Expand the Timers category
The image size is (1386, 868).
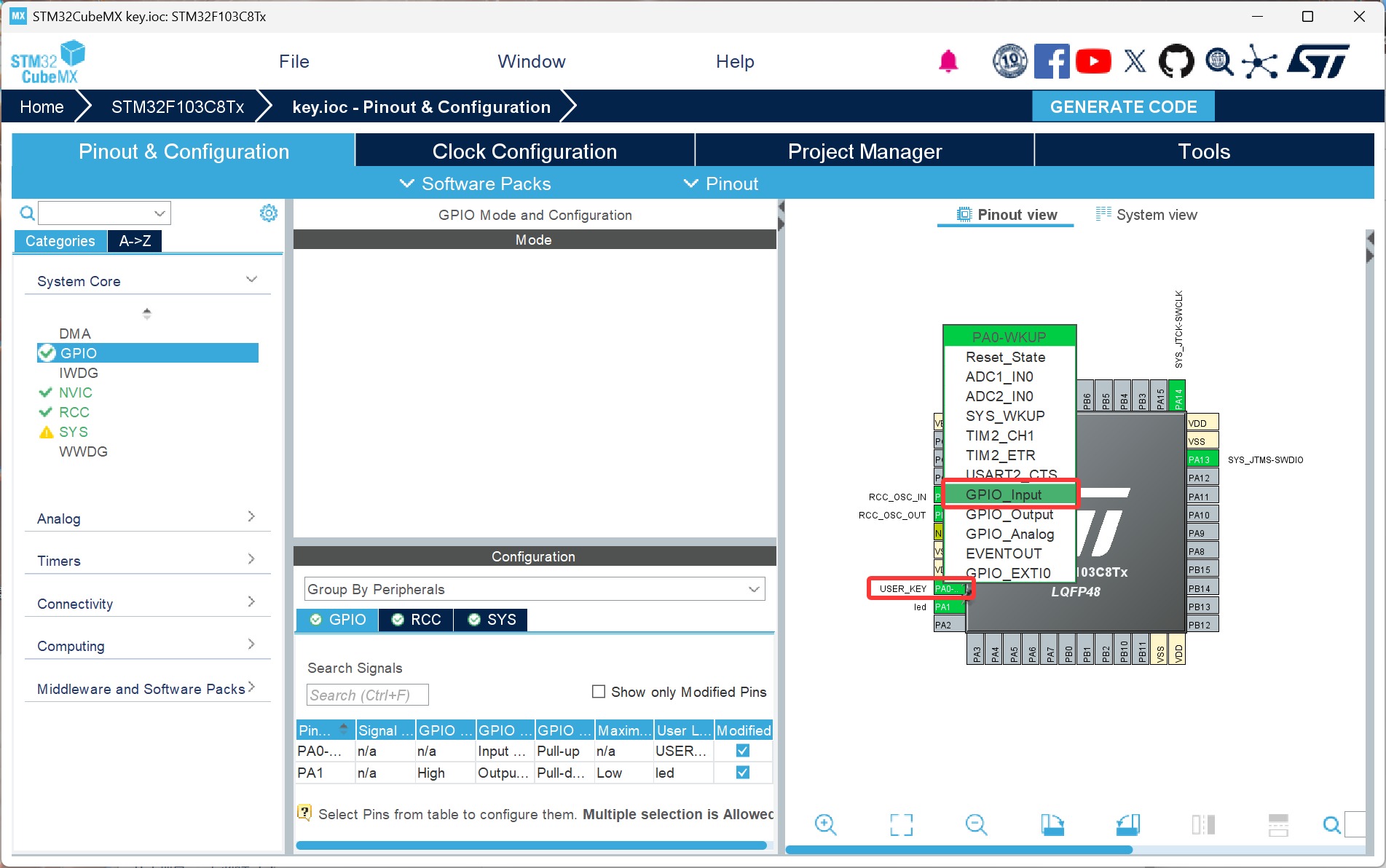(x=251, y=559)
